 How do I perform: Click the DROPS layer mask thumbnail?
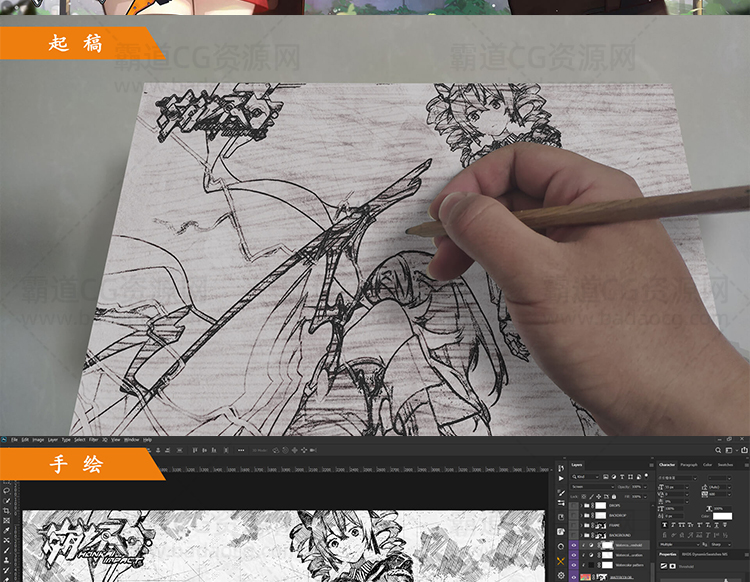coord(600,505)
